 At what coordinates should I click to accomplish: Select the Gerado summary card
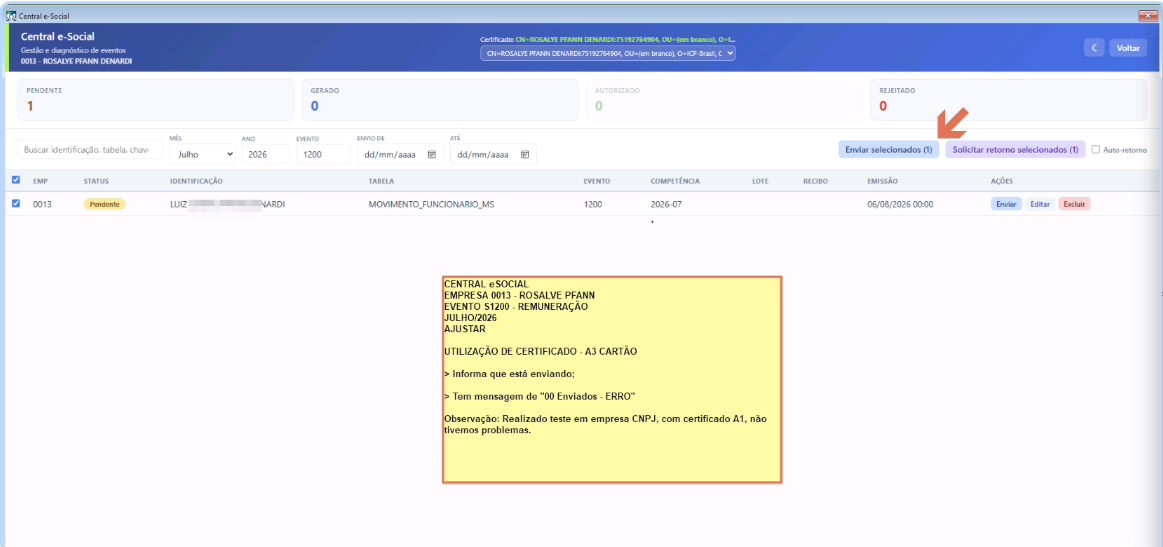point(440,100)
